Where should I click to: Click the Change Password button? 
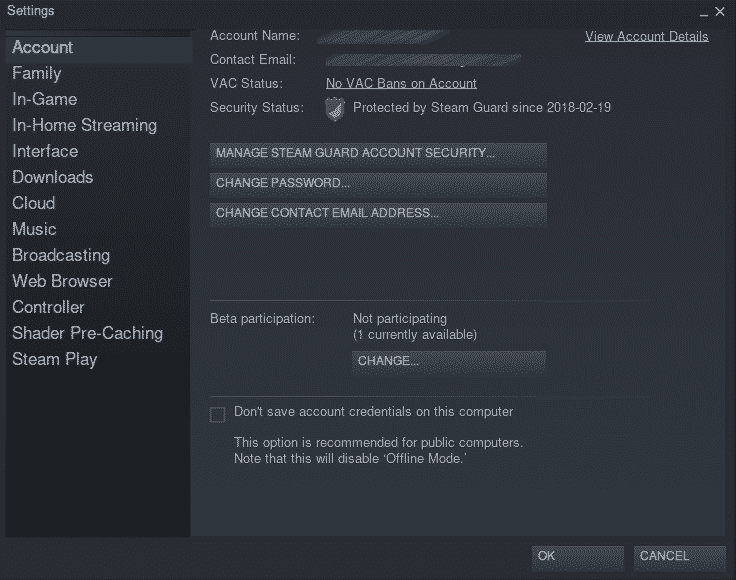point(378,183)
